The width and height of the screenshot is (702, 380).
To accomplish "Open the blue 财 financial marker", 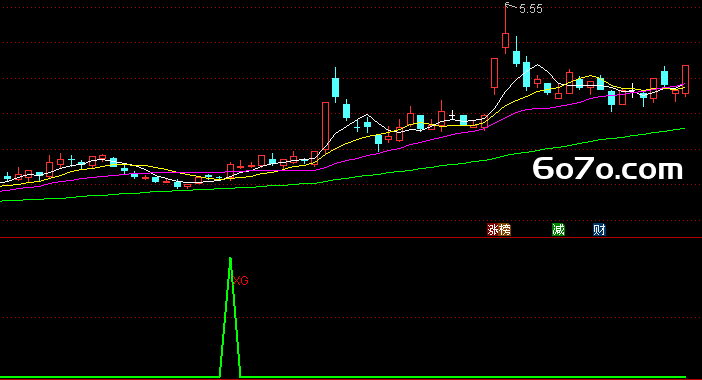I will (599, 230).
